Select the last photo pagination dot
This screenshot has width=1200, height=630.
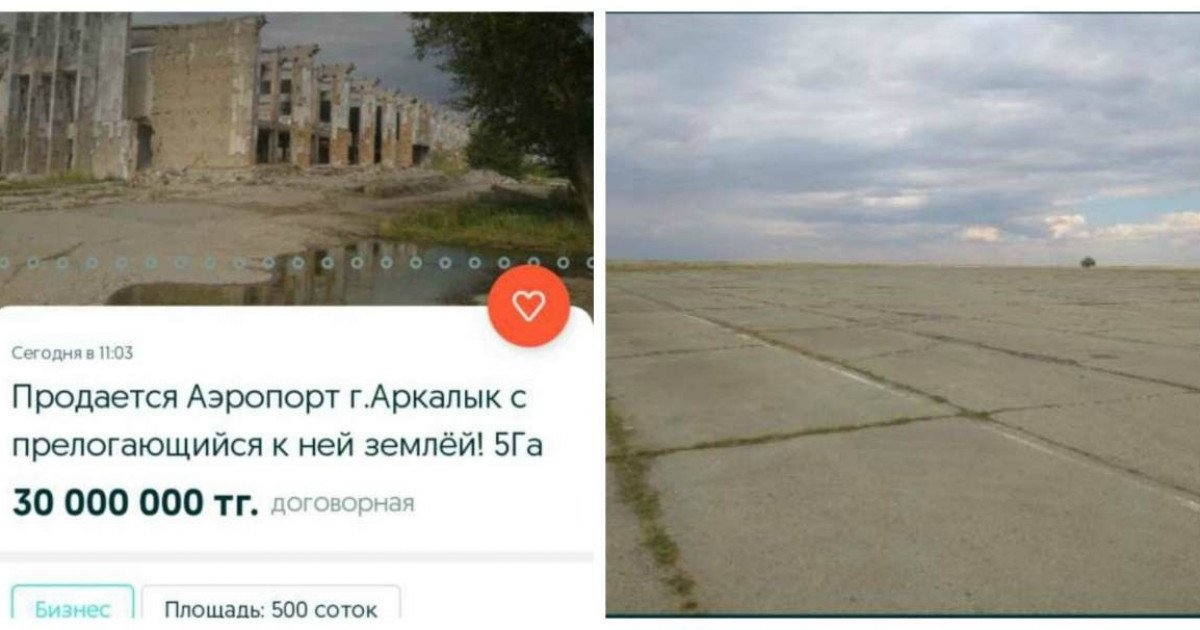click(x=562, y=263)
